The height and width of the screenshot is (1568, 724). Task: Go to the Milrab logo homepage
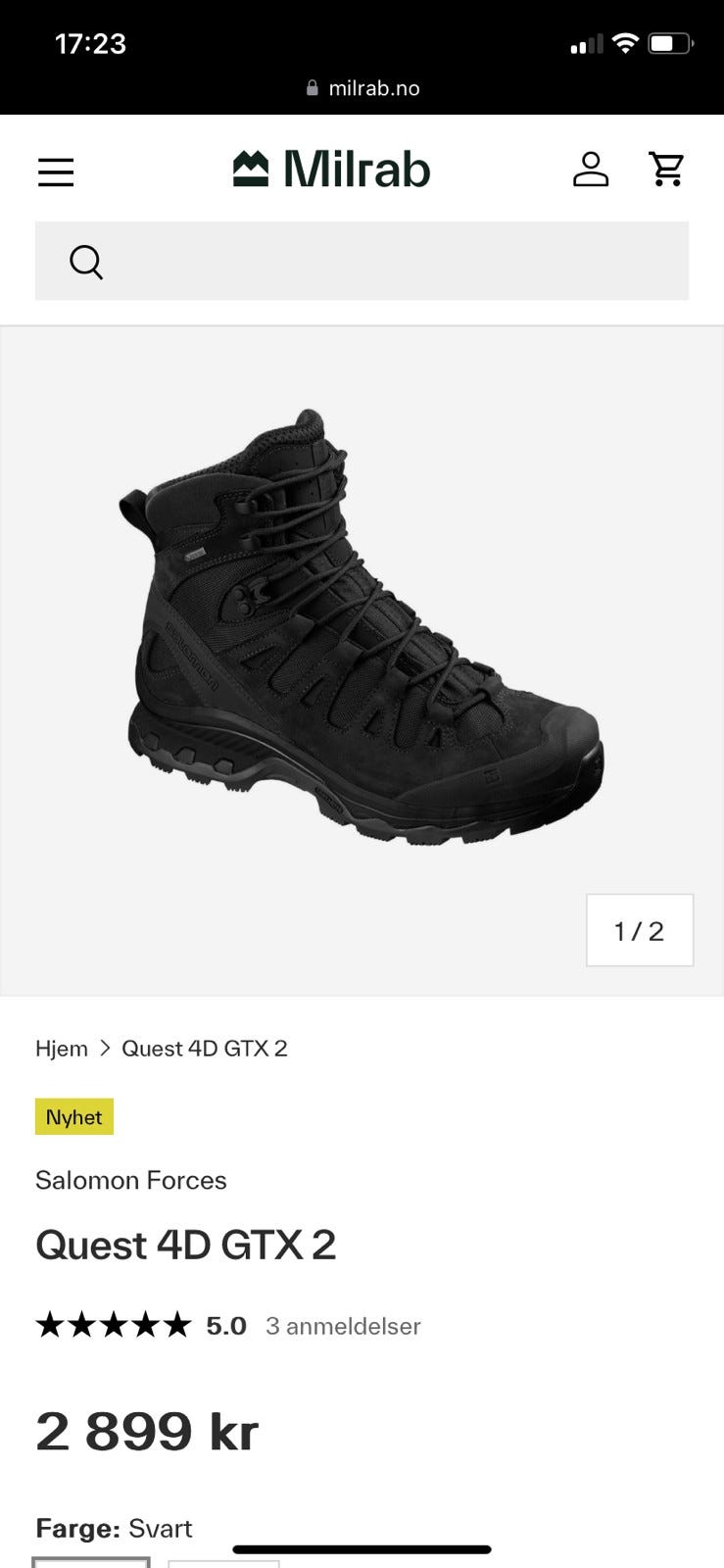click(x=331, y=169)
